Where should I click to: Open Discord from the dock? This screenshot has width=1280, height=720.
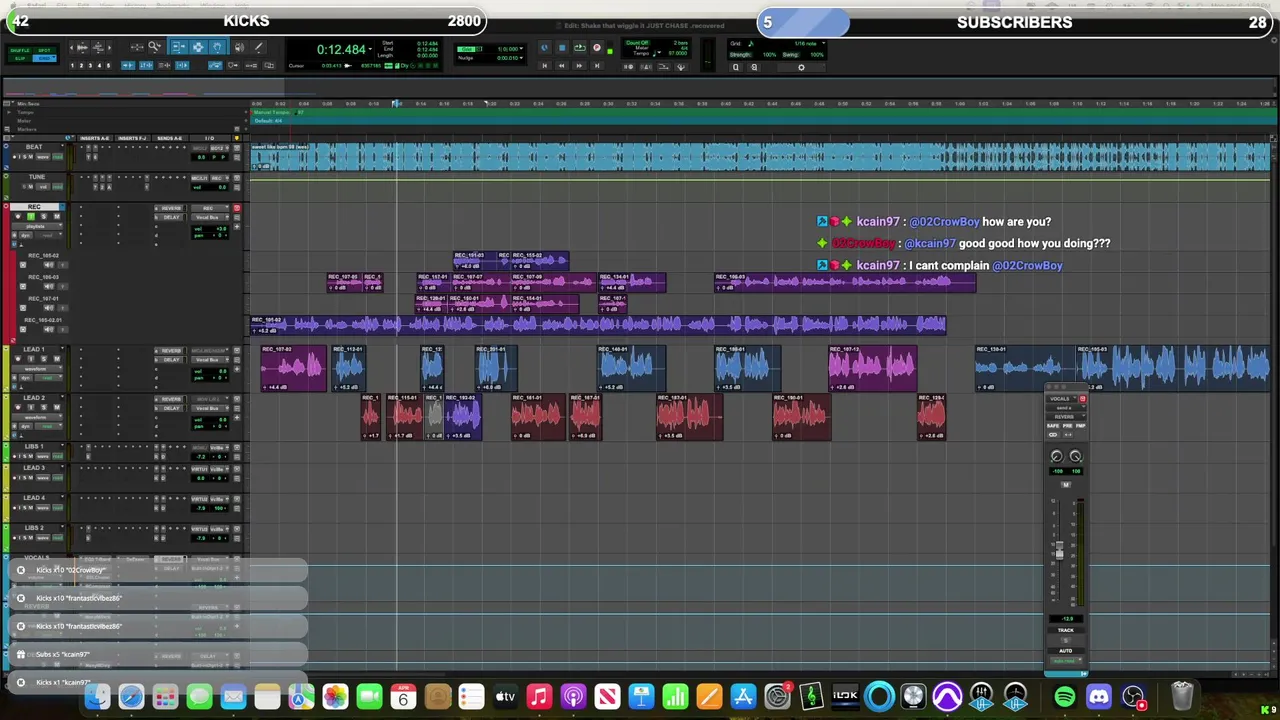(x=1098, y=697)
